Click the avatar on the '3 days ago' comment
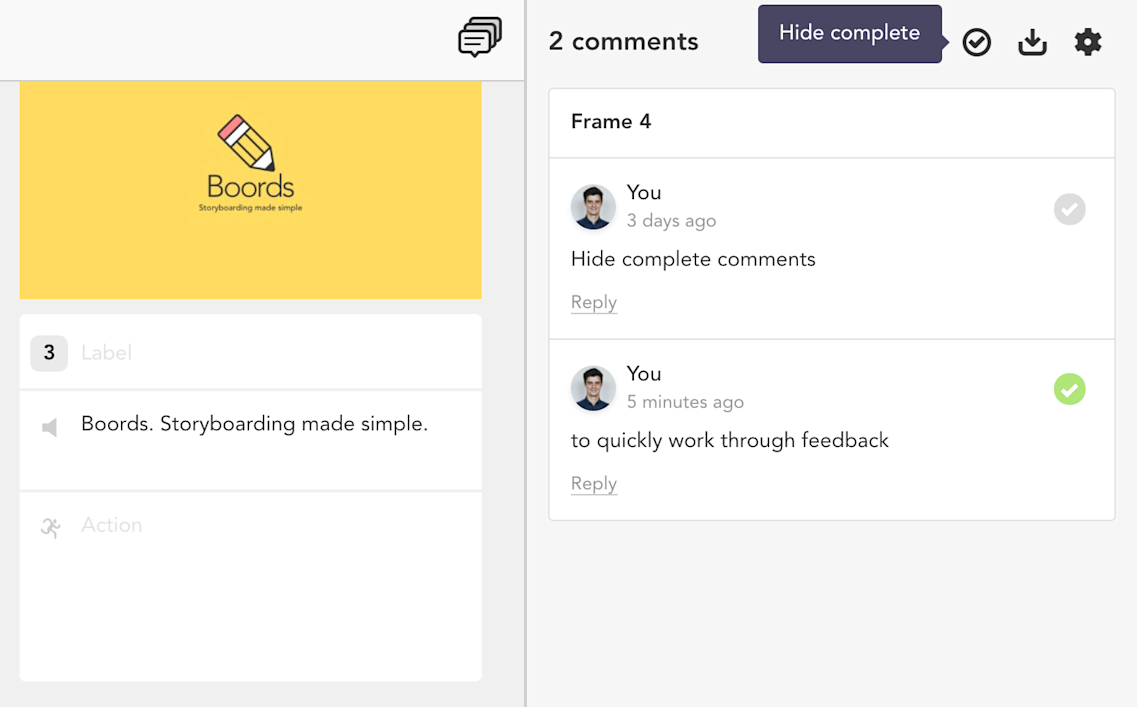 pyautogui.click(x=593, y=207)
